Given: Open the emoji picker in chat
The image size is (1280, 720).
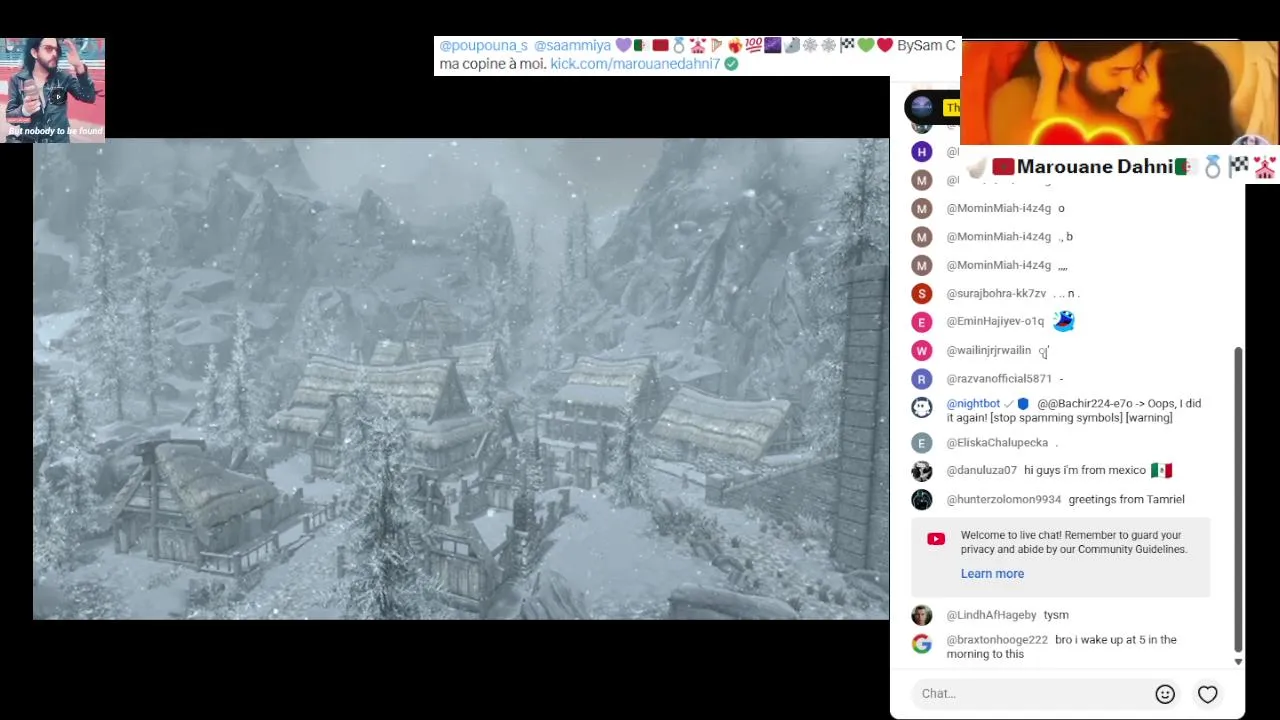Looking at the screenshot, I should click(1165, 694).
